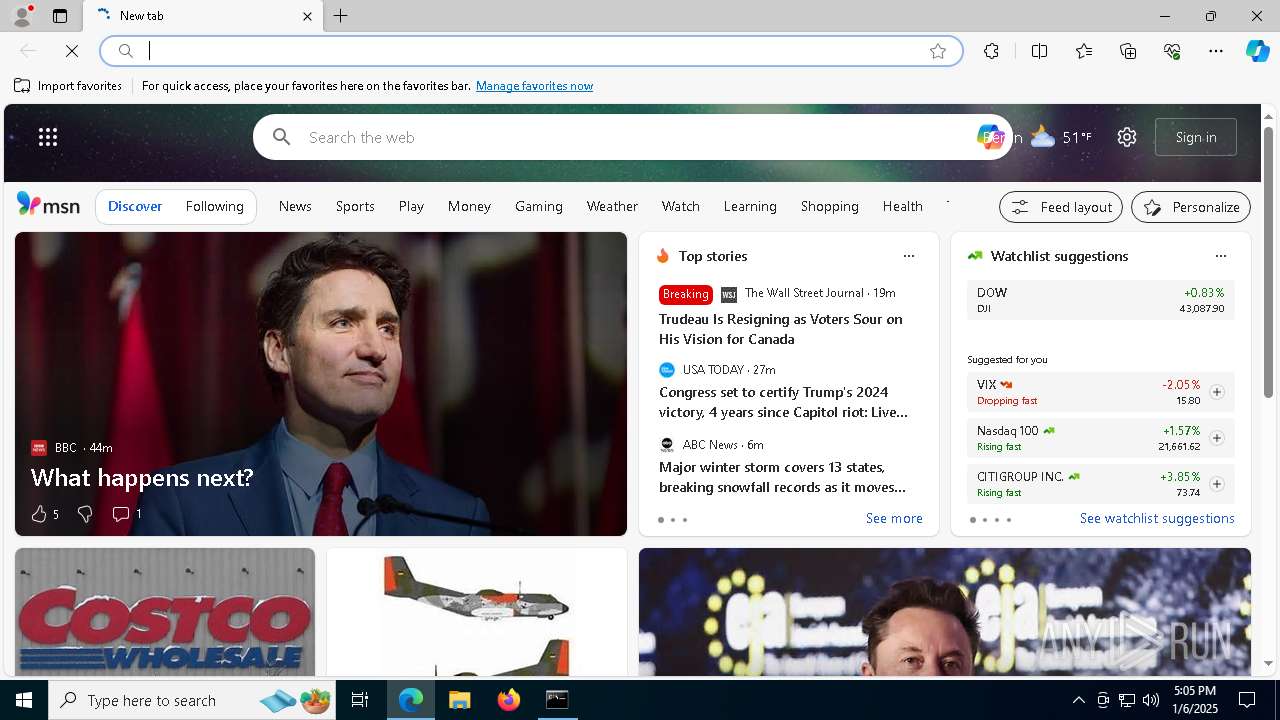Click the Feed layout button
The width and height of the screenshot is (1280, 720).
1061,207
